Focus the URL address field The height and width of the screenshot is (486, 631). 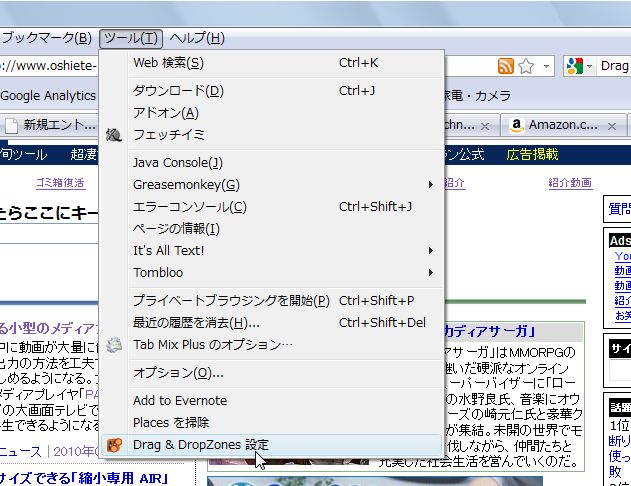coord(48,66)
